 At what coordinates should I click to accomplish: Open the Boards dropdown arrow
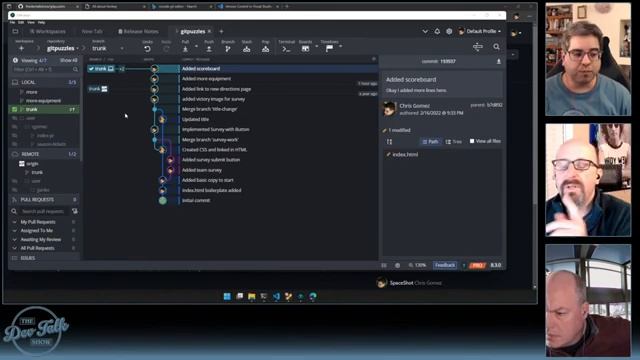point(317,46)
